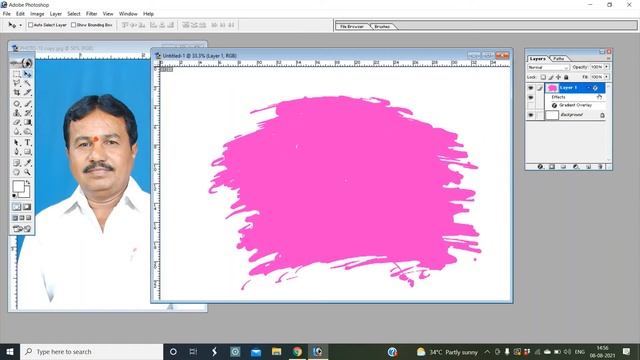Select the Dodge tool

(27, 131)
